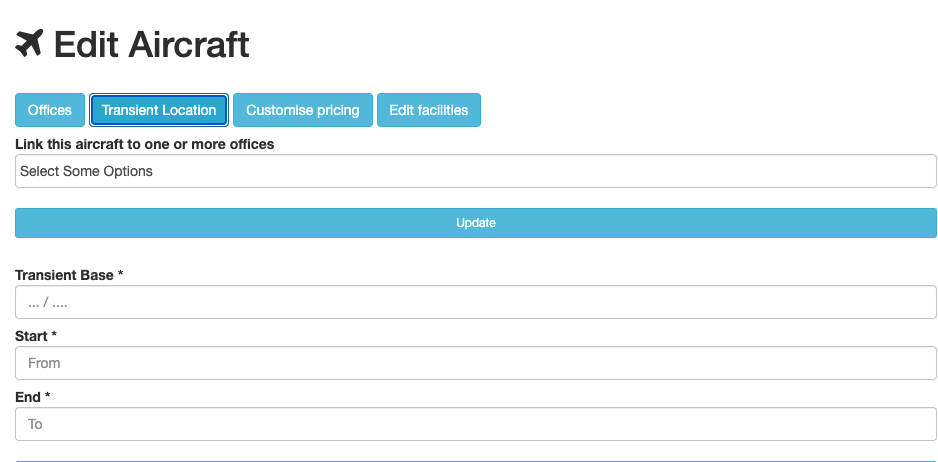Click the horizontal divider below the End field

coord(476,461)
